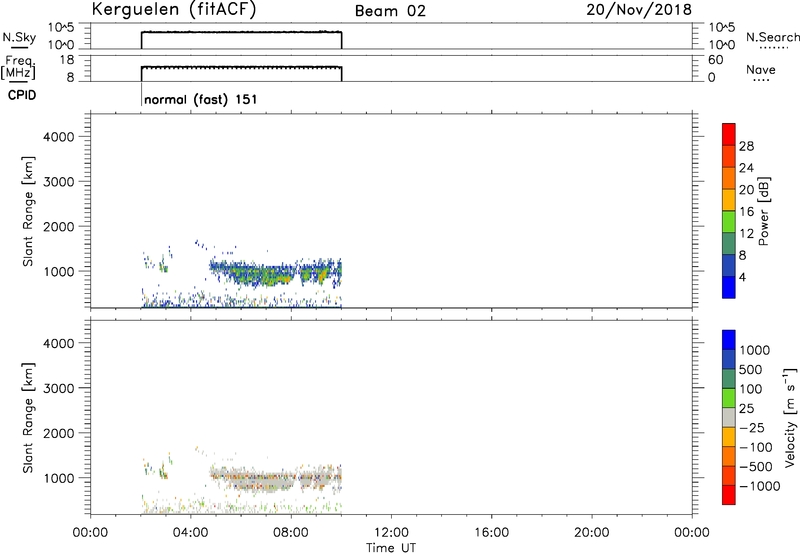Click the Kerguelen (fitACF) plot title

pos(173,9)
